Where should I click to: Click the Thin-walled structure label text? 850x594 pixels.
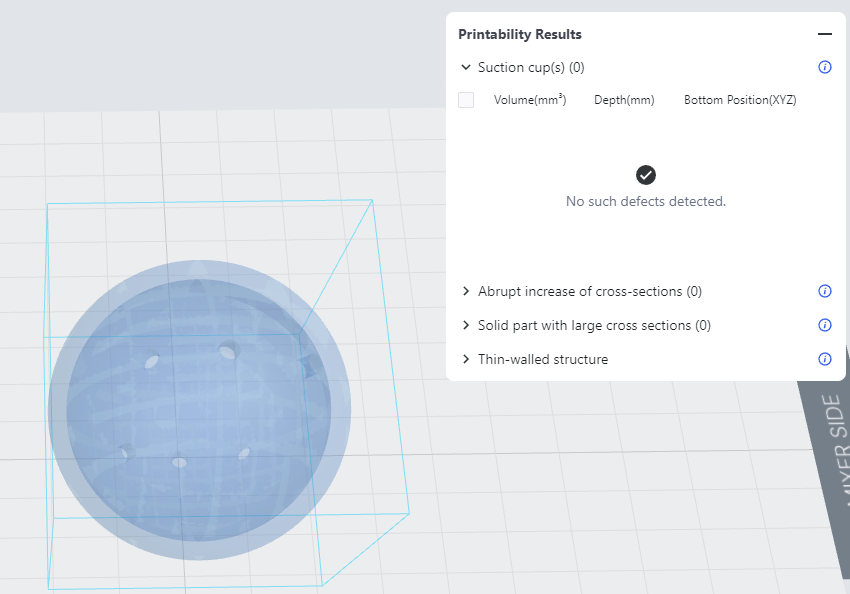tap(543, 360)
